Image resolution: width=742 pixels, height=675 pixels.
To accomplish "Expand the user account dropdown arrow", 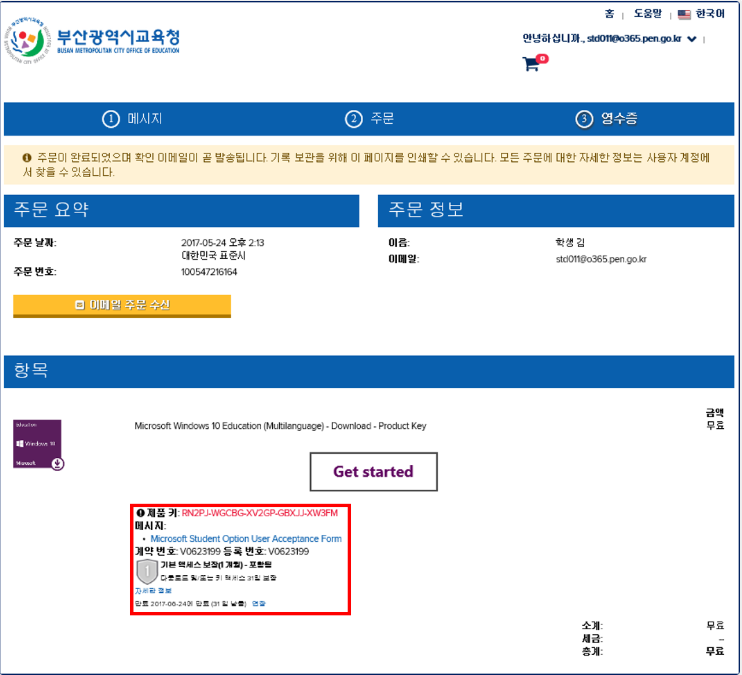I will [692, 40].
